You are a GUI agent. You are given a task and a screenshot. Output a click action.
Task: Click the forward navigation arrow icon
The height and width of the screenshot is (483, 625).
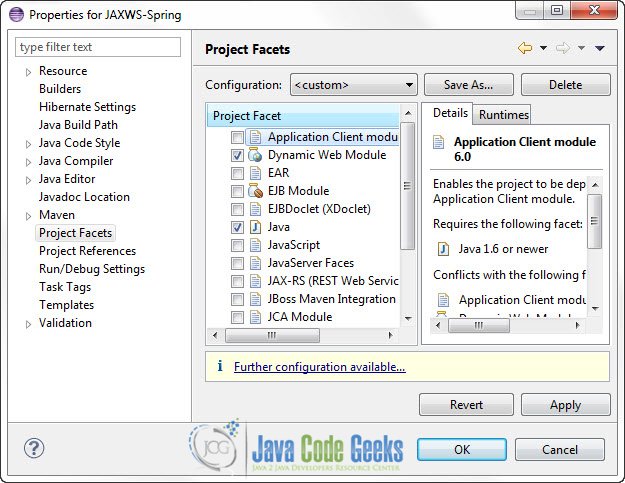[562, 48]
